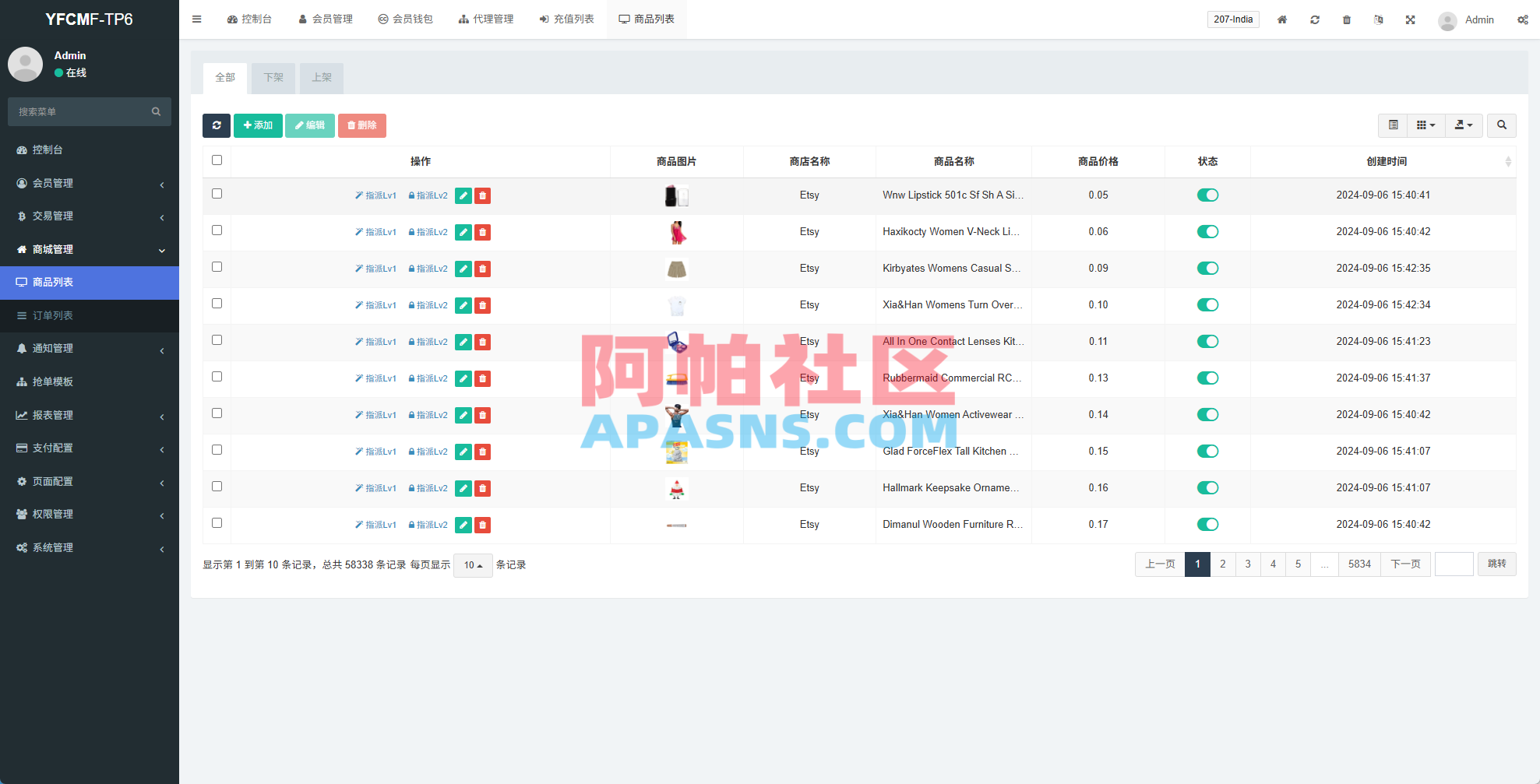Click the green edit icon for Glad ForceFlex row
This screenshot has width=1540, height=784.
click(463, 452)
